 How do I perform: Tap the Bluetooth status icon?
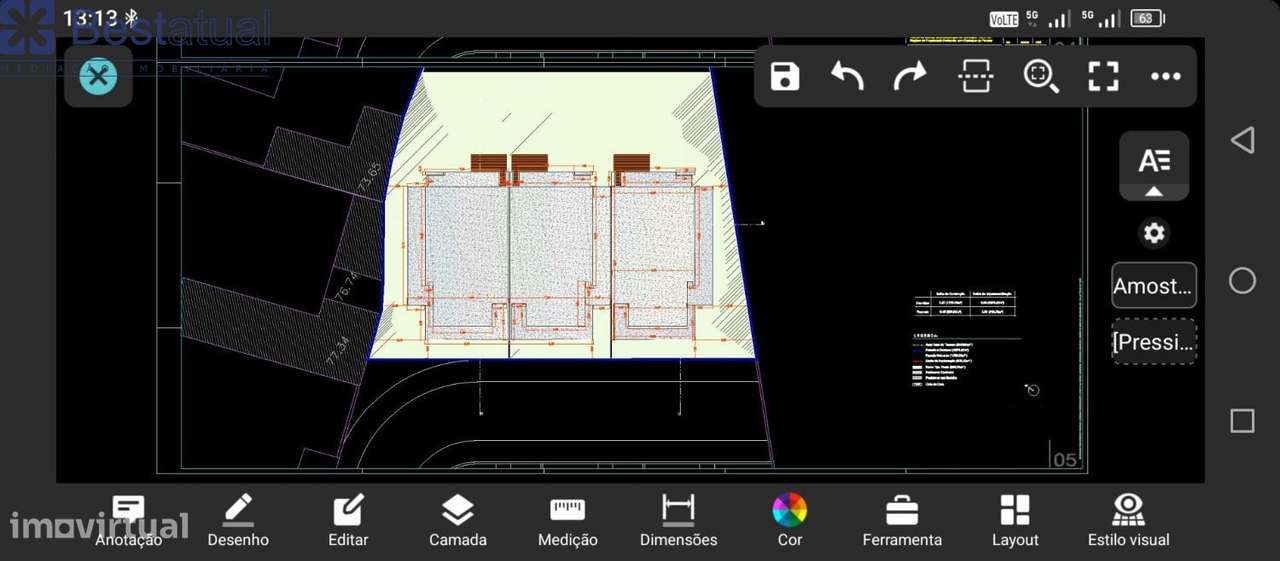[131, 18]
